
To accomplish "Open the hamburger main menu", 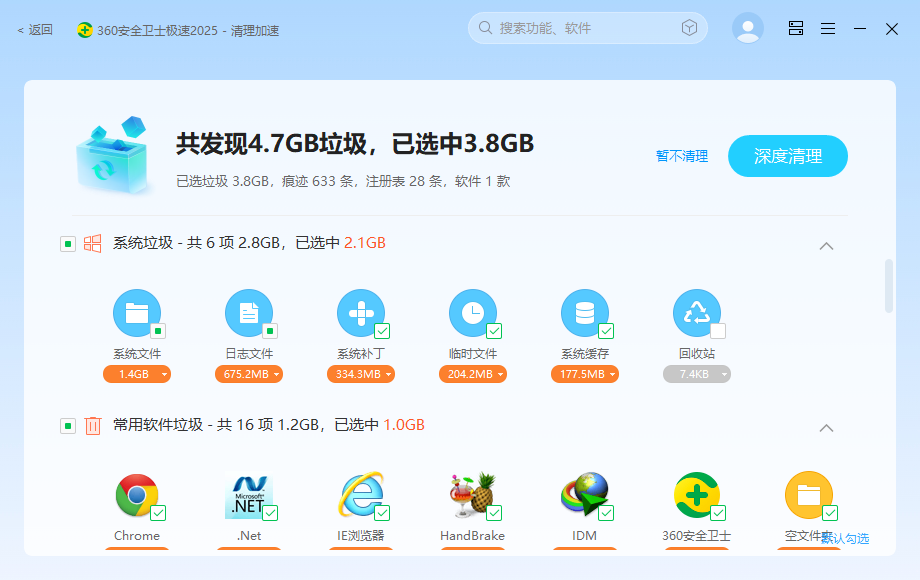I will click(x=828, y=28).
